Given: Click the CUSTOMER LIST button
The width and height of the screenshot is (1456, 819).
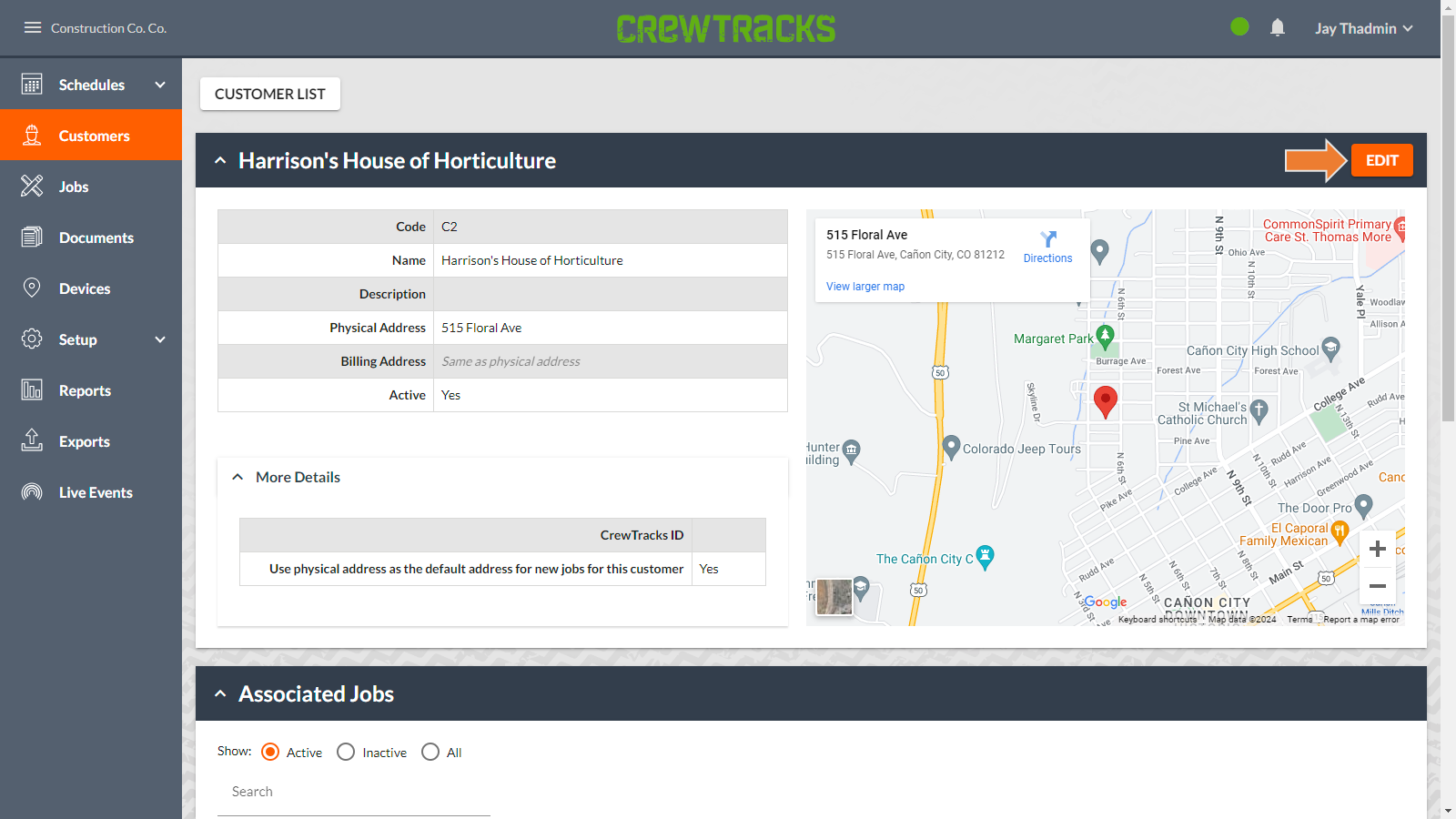Looking at the screenshot, I should coord(270,94).
